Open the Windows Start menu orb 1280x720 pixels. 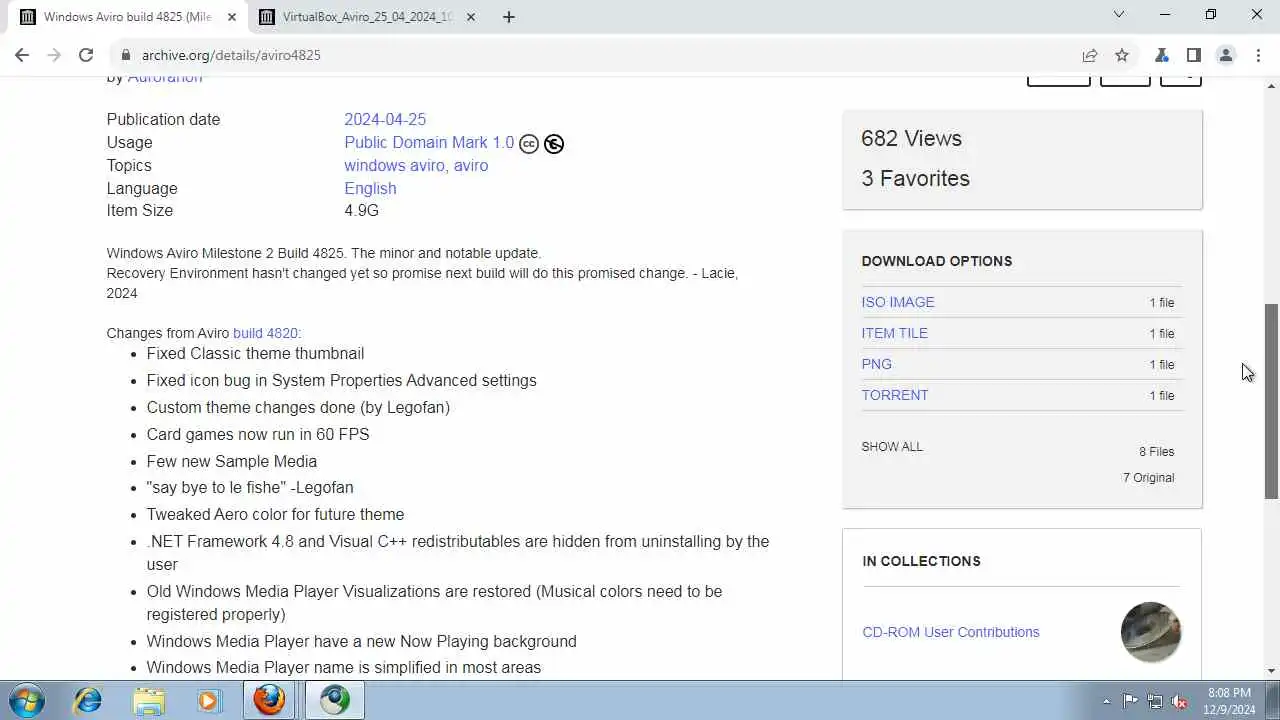point(26,700)
